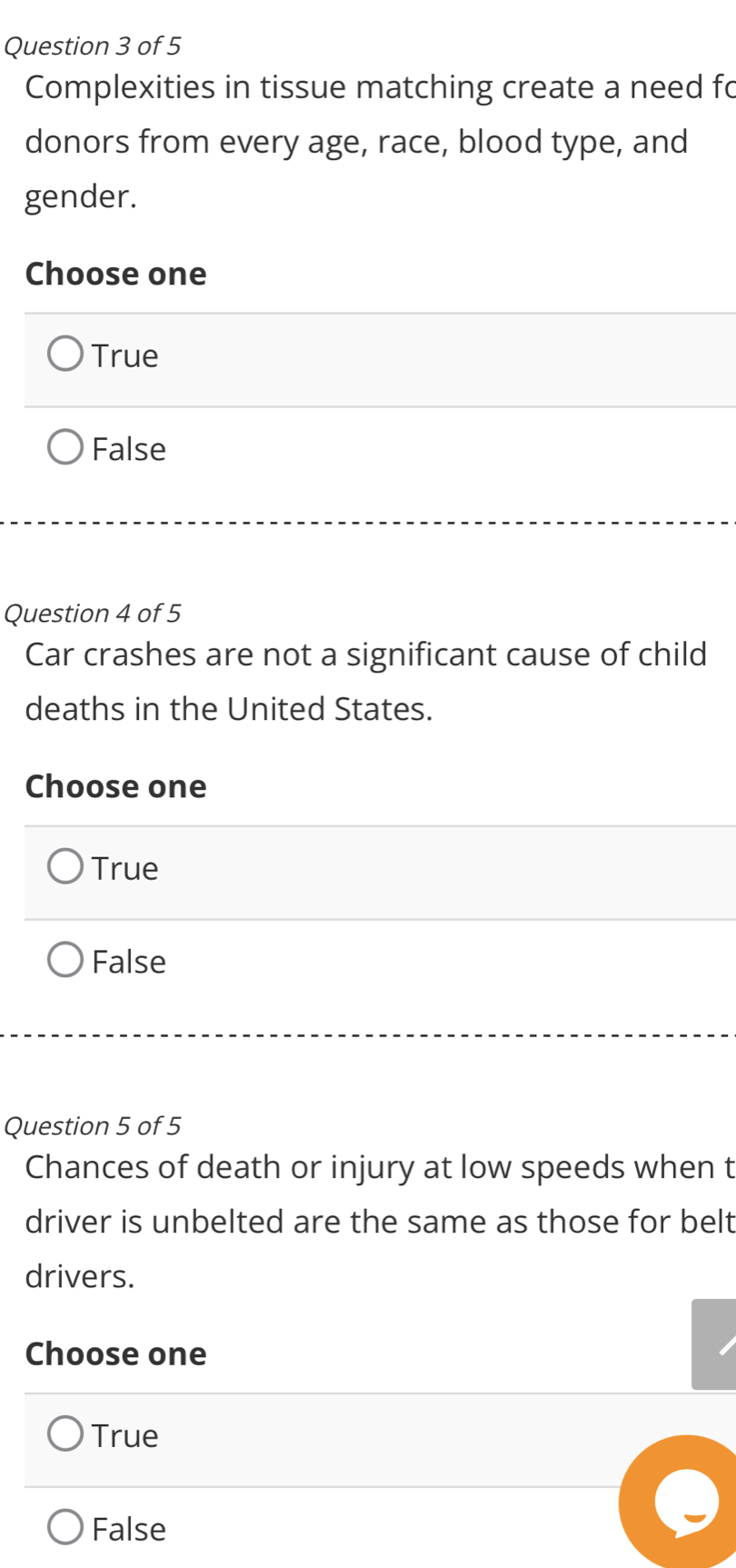
Task: Click the True label text for unbelted driver question
Action: pyautogui.click(x=125, y=1435)
